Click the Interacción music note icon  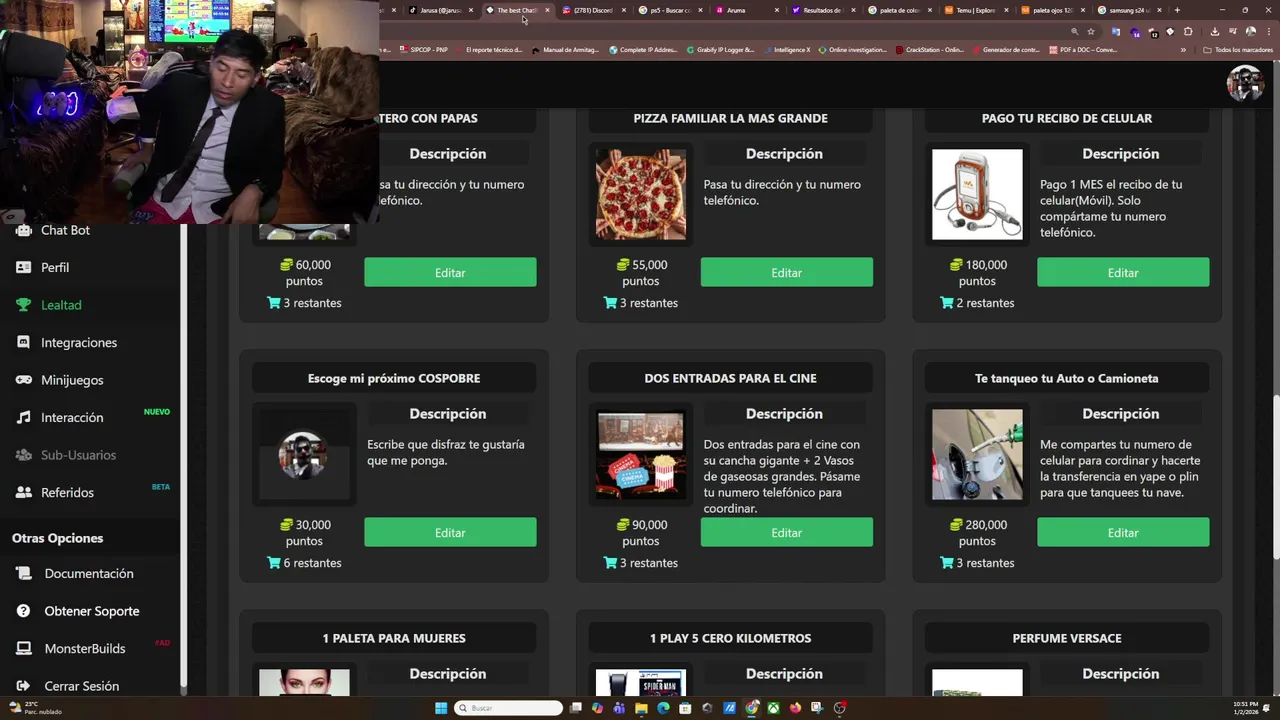tap(23, 417)
